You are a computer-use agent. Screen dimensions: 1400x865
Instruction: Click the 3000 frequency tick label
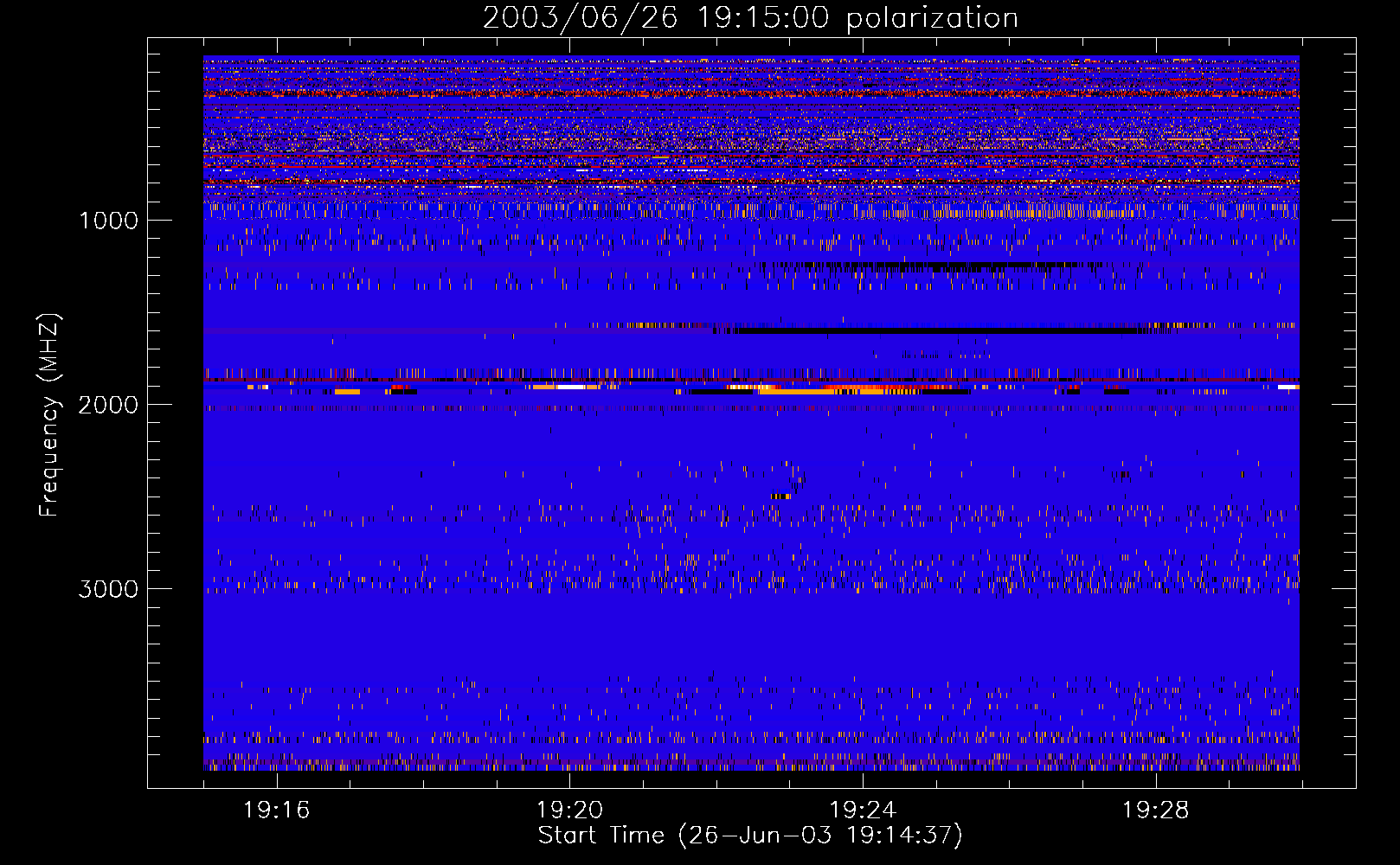109,589
